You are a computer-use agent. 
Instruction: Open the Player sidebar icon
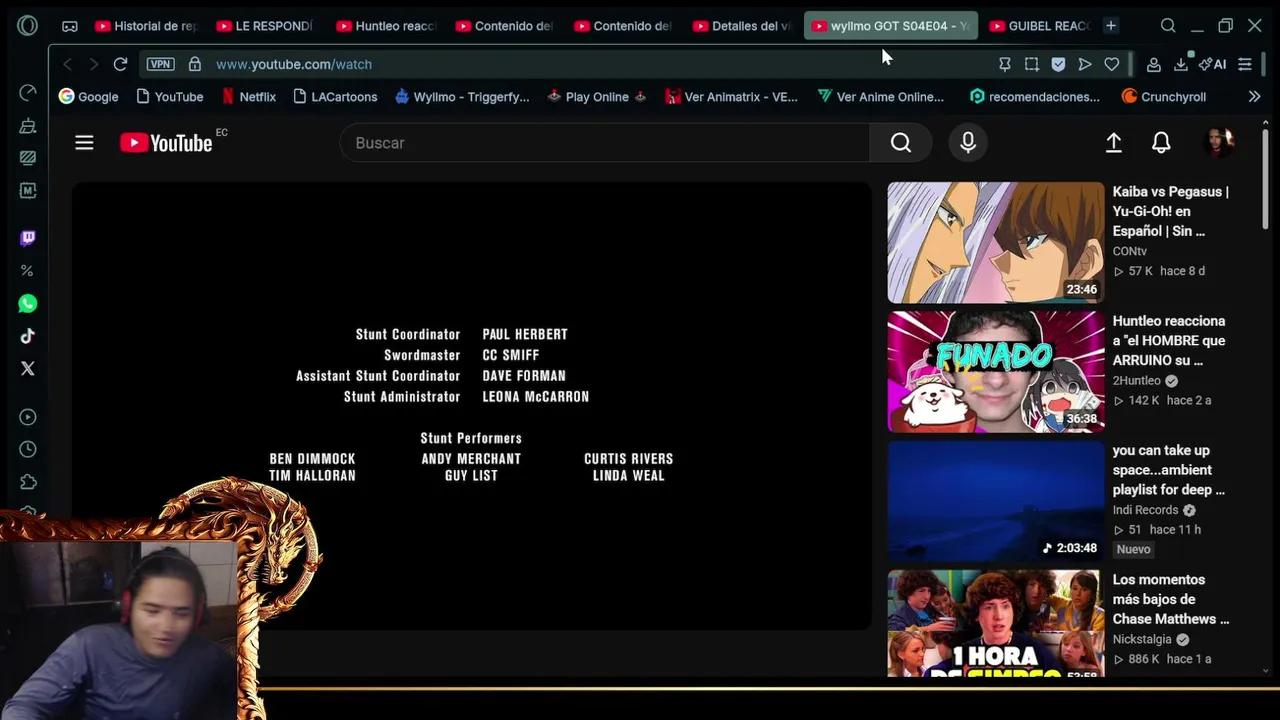28,417
